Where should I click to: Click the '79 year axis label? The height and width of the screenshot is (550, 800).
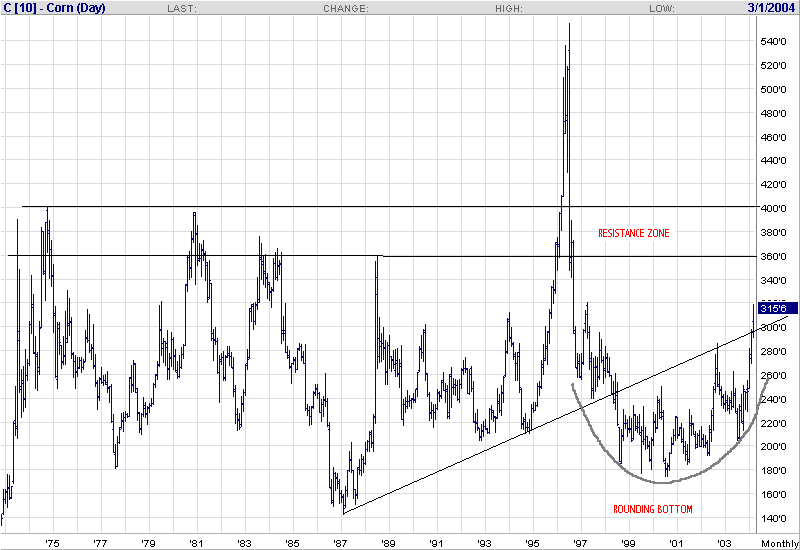coord(147,543)
